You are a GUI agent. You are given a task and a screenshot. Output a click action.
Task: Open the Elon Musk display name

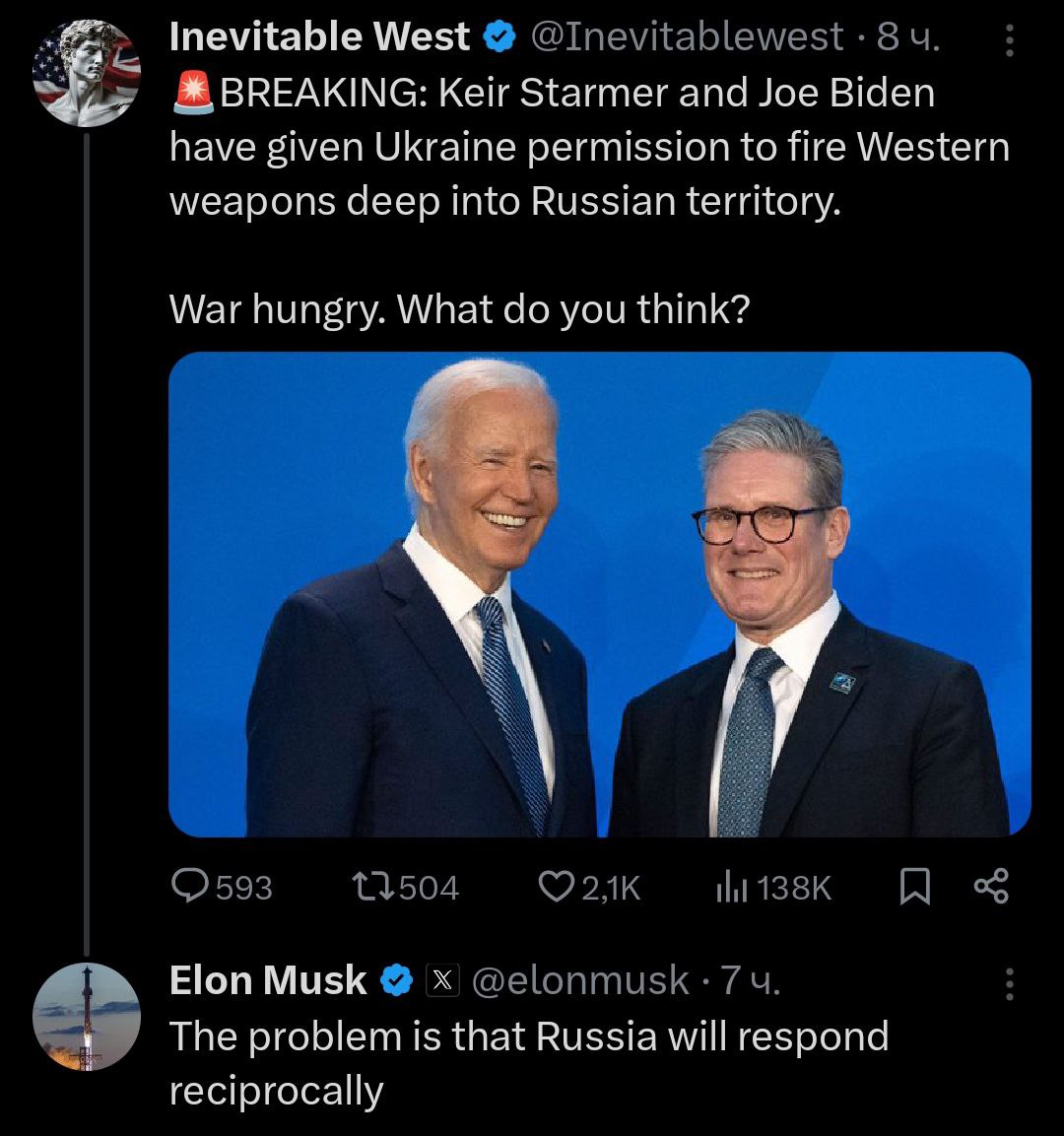coord(268,980)
